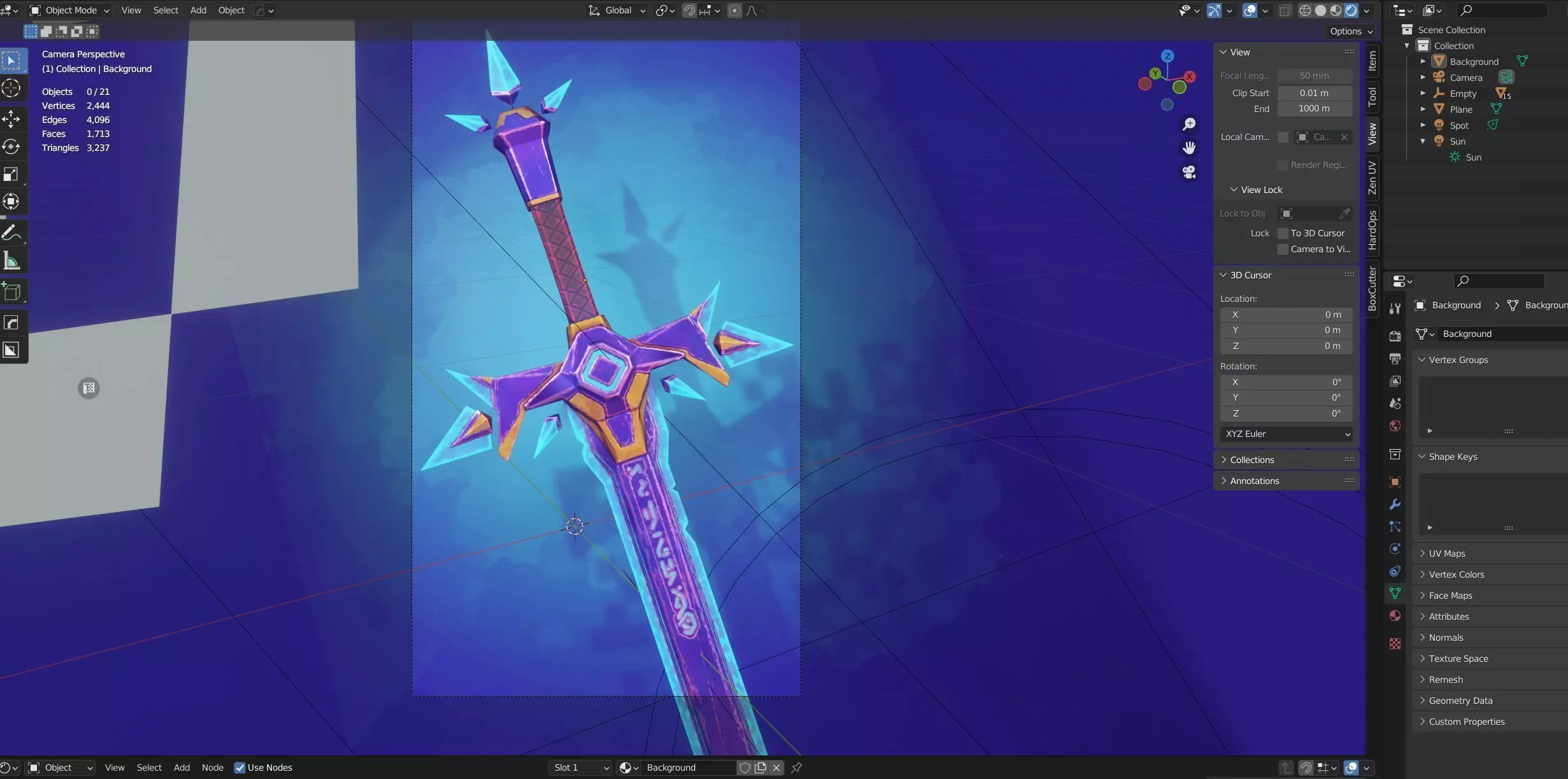Open the node editor Node menu

(213, 768)
